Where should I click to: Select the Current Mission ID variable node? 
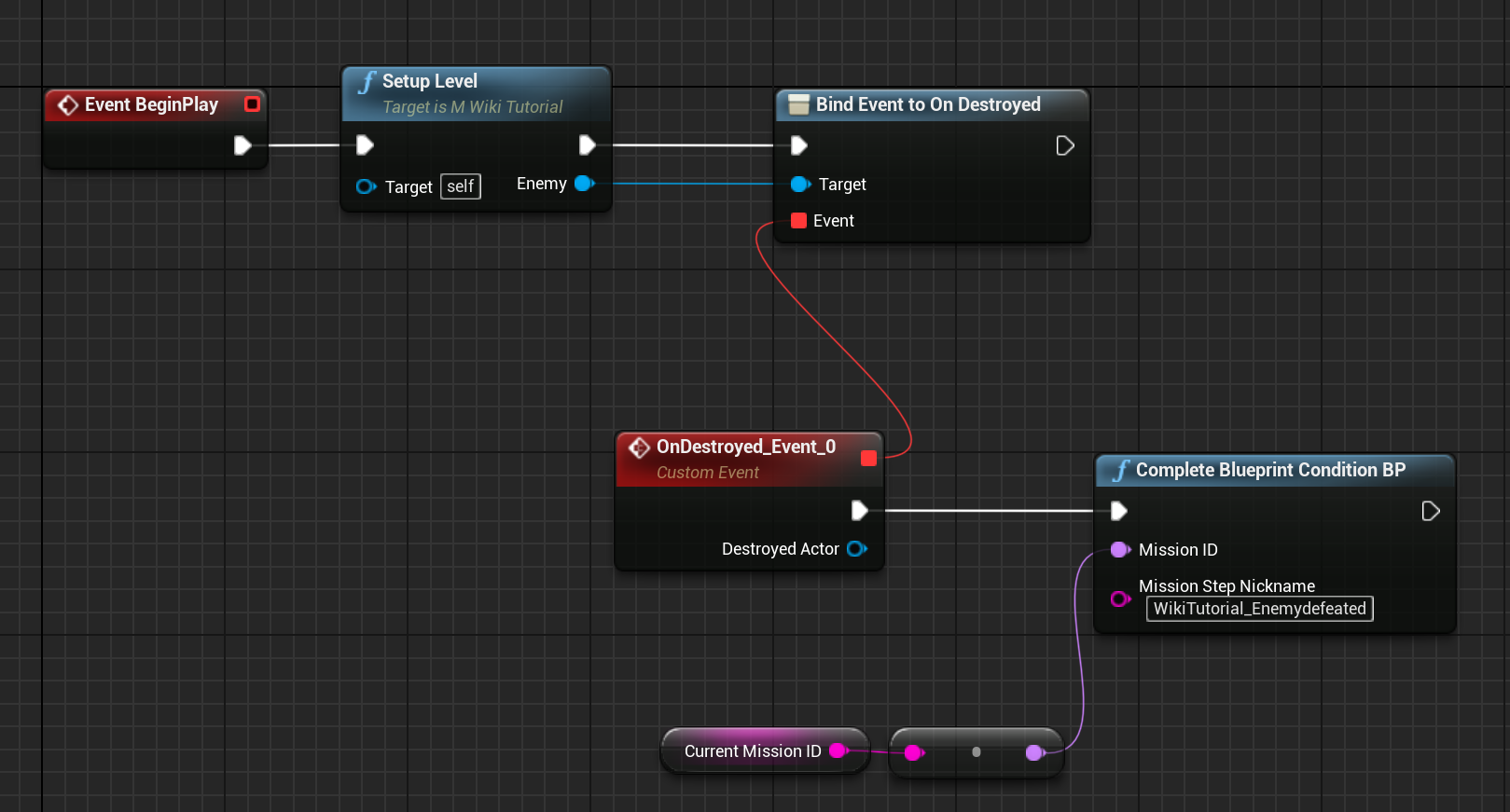tap(765, 751)
